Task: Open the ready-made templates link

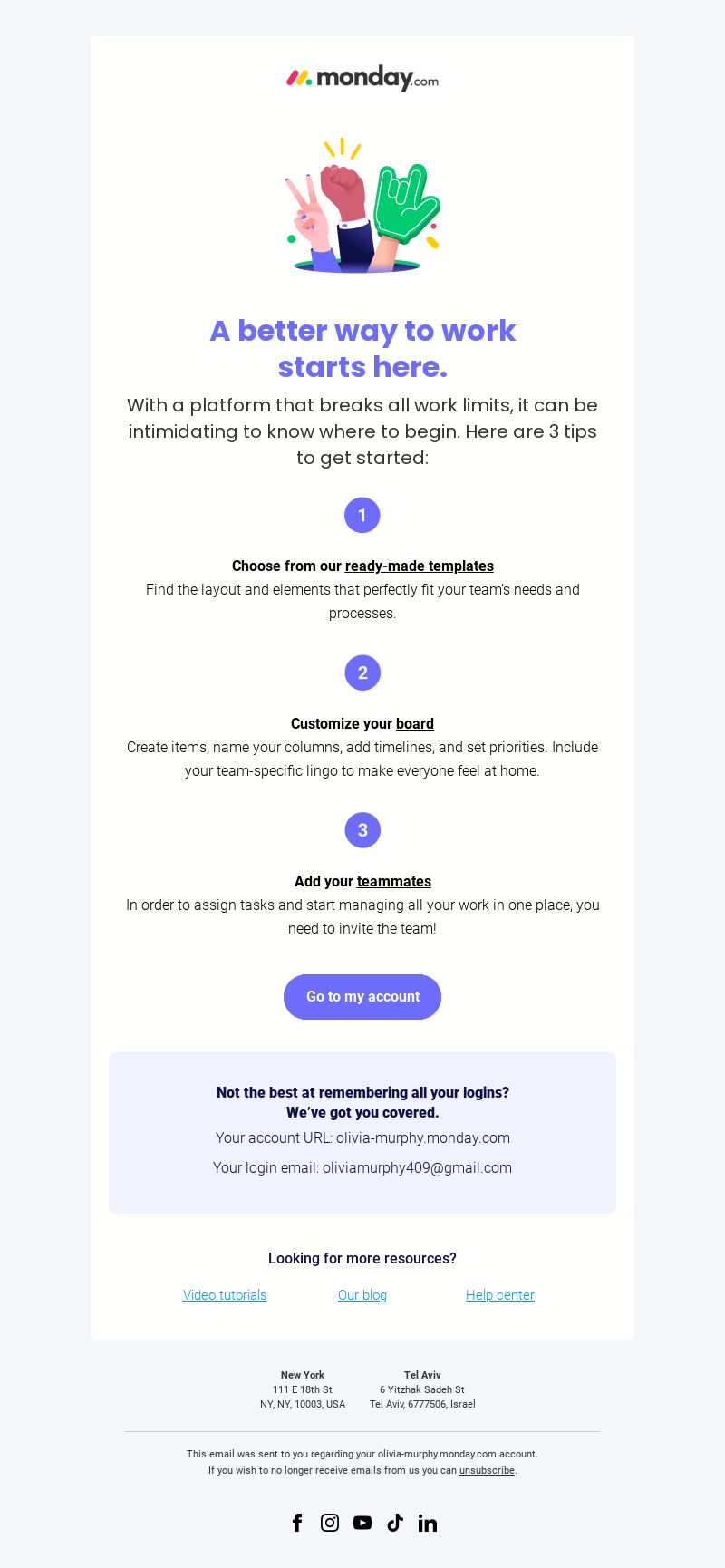Action: pyautogui.click(x=420, y=566)
